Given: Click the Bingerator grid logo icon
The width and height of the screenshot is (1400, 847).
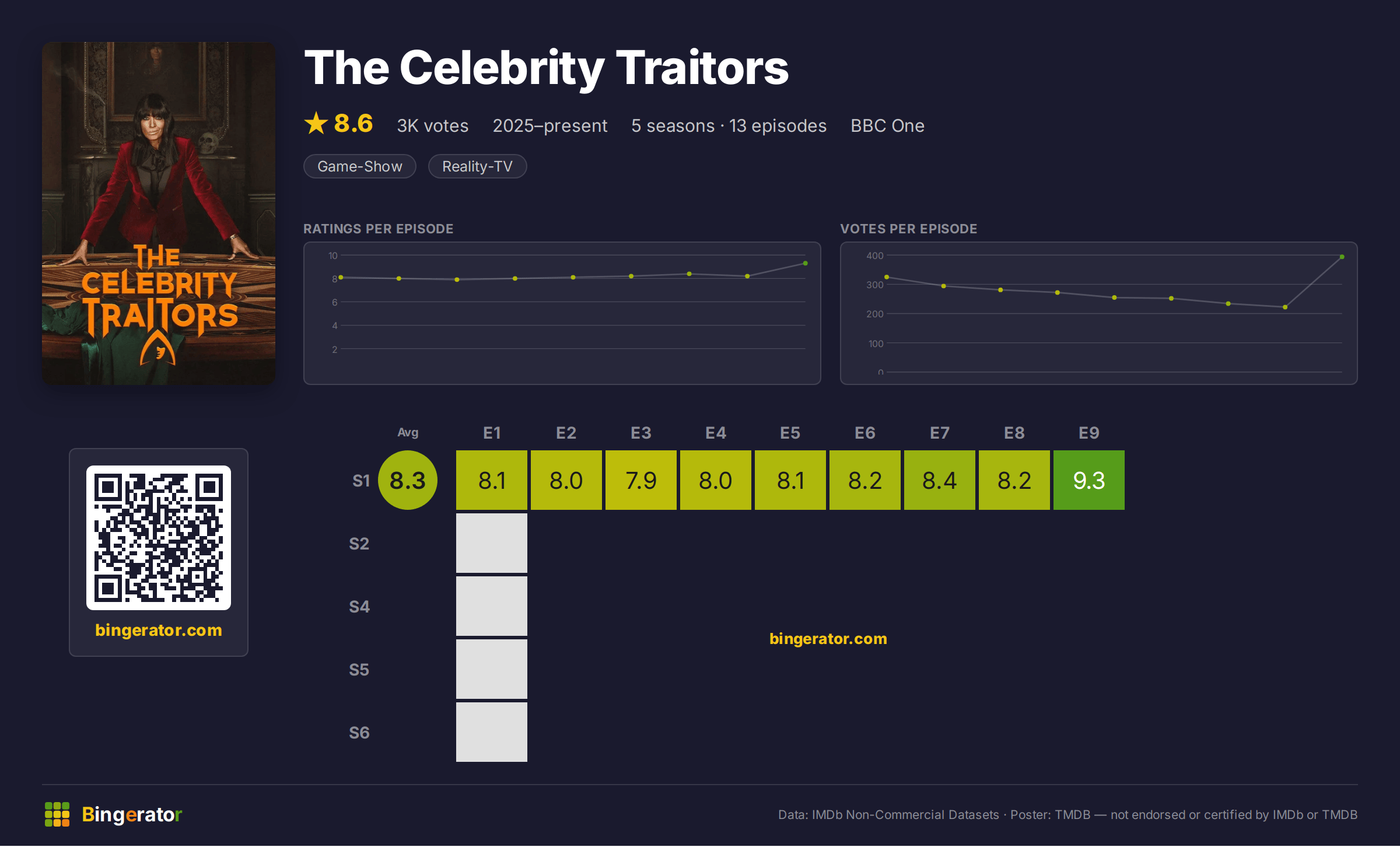Looking at the screenshot, I should tap(57, 814).
